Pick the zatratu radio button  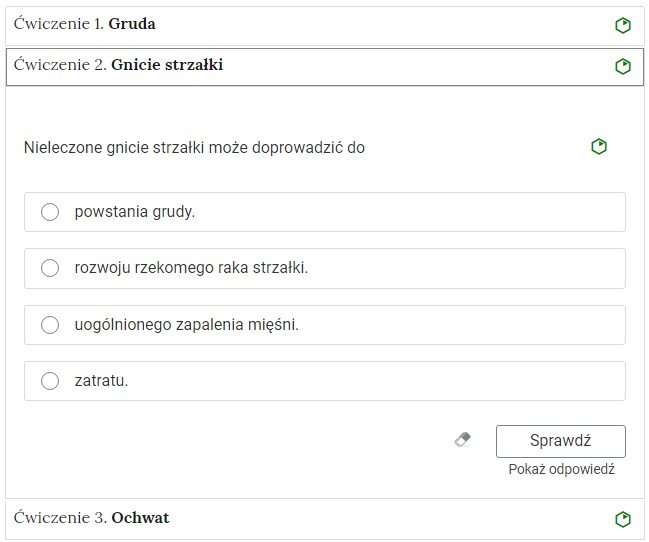point(50,381)
